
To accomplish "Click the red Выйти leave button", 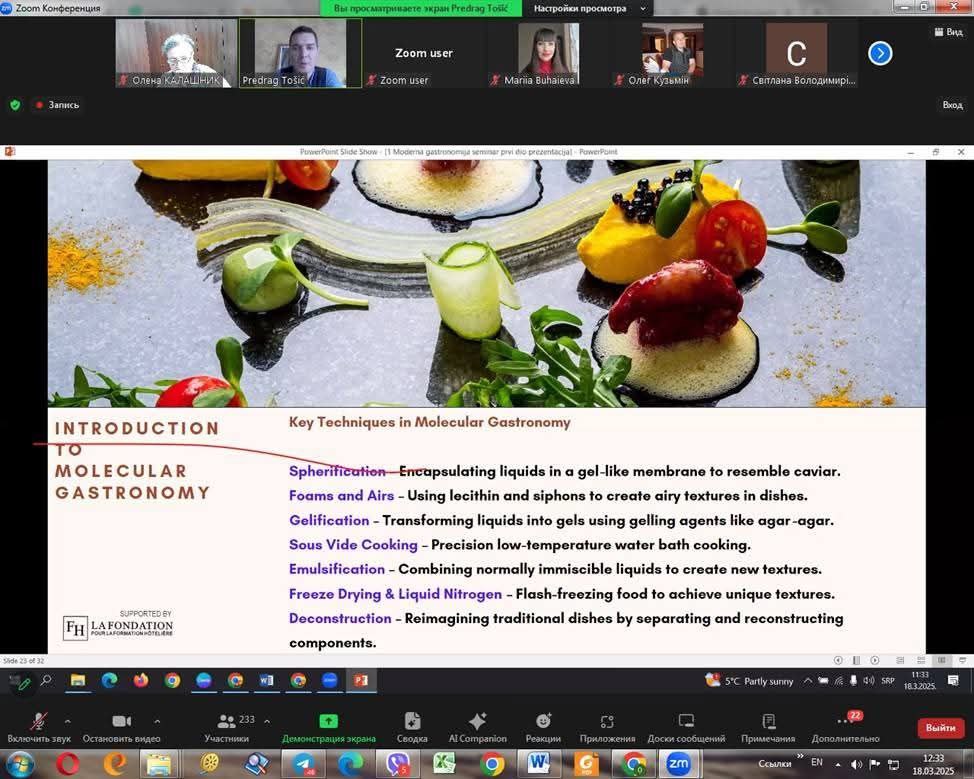I will point(940,727).
